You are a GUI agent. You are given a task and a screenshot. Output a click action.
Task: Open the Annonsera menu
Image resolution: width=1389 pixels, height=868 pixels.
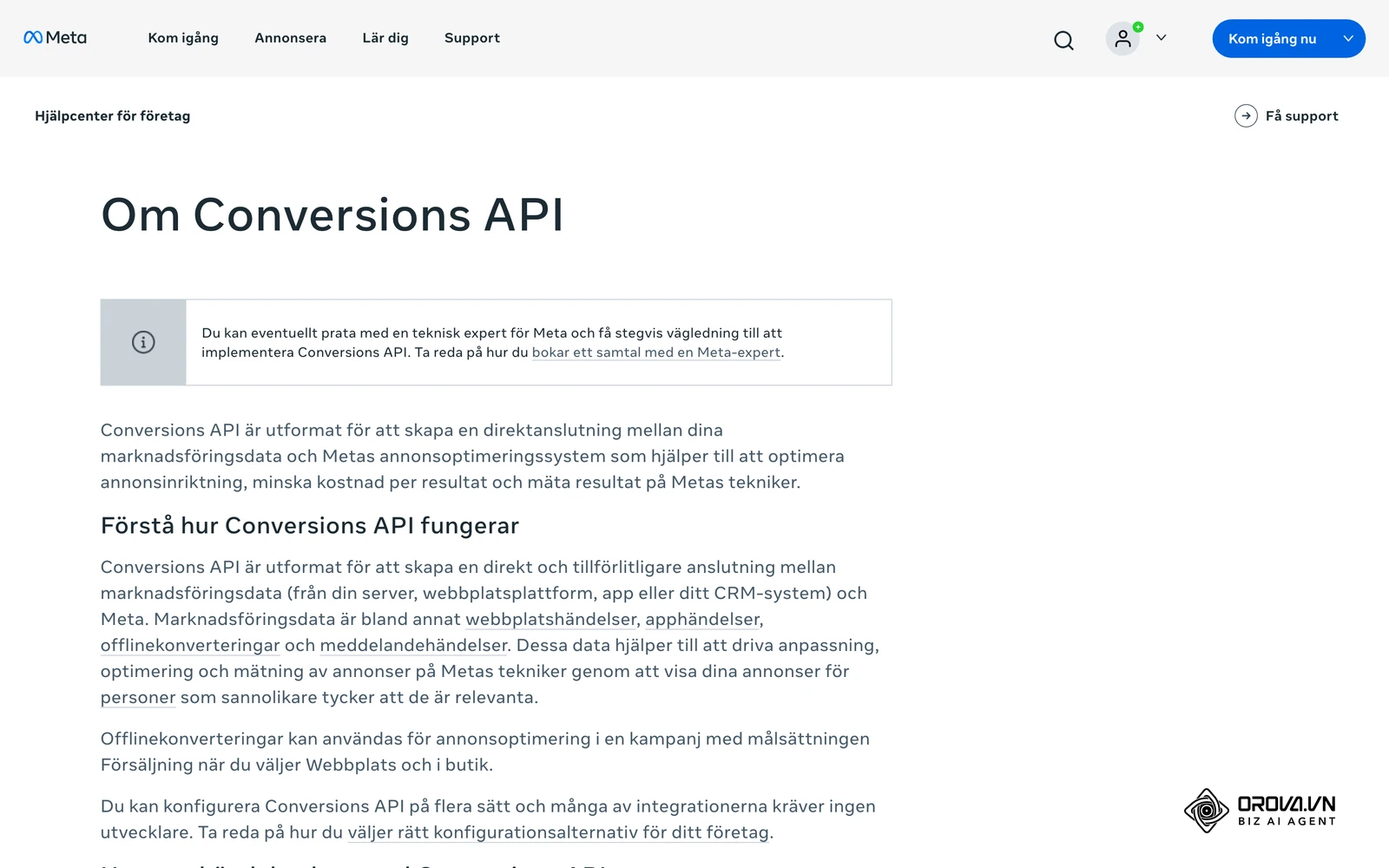(290, 38)
